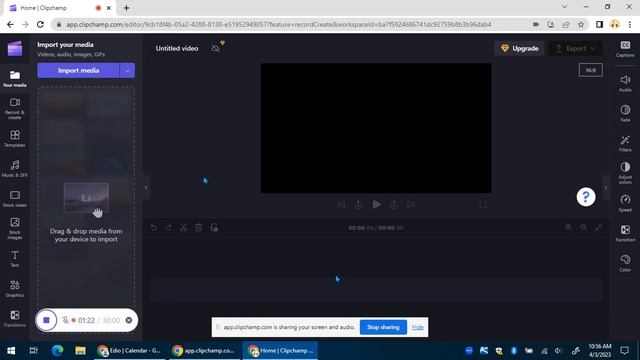Open the Windows Start menu
This screenshot has height=360, width=640.
pos(11,351)
